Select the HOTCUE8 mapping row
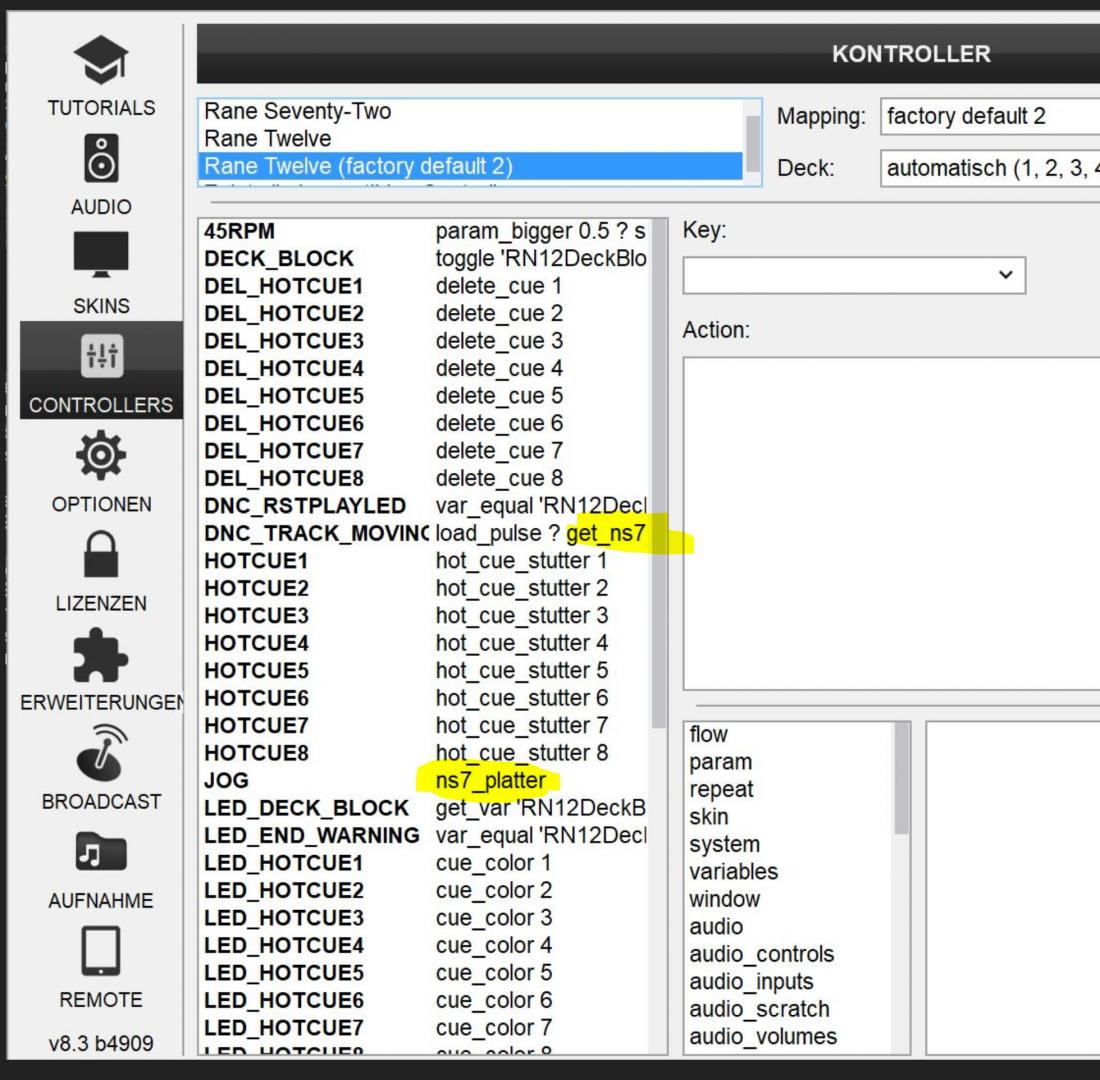This screenshot has height=1080, width=1100. pyautogui.click(x=425, y=752)
